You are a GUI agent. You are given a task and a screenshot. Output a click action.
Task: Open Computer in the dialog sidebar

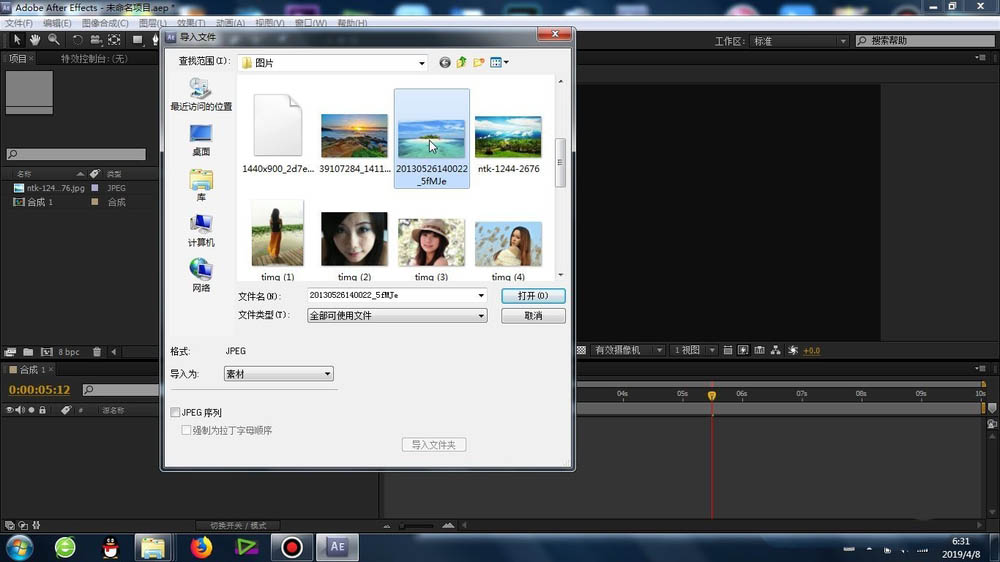[x=201, y=231]
